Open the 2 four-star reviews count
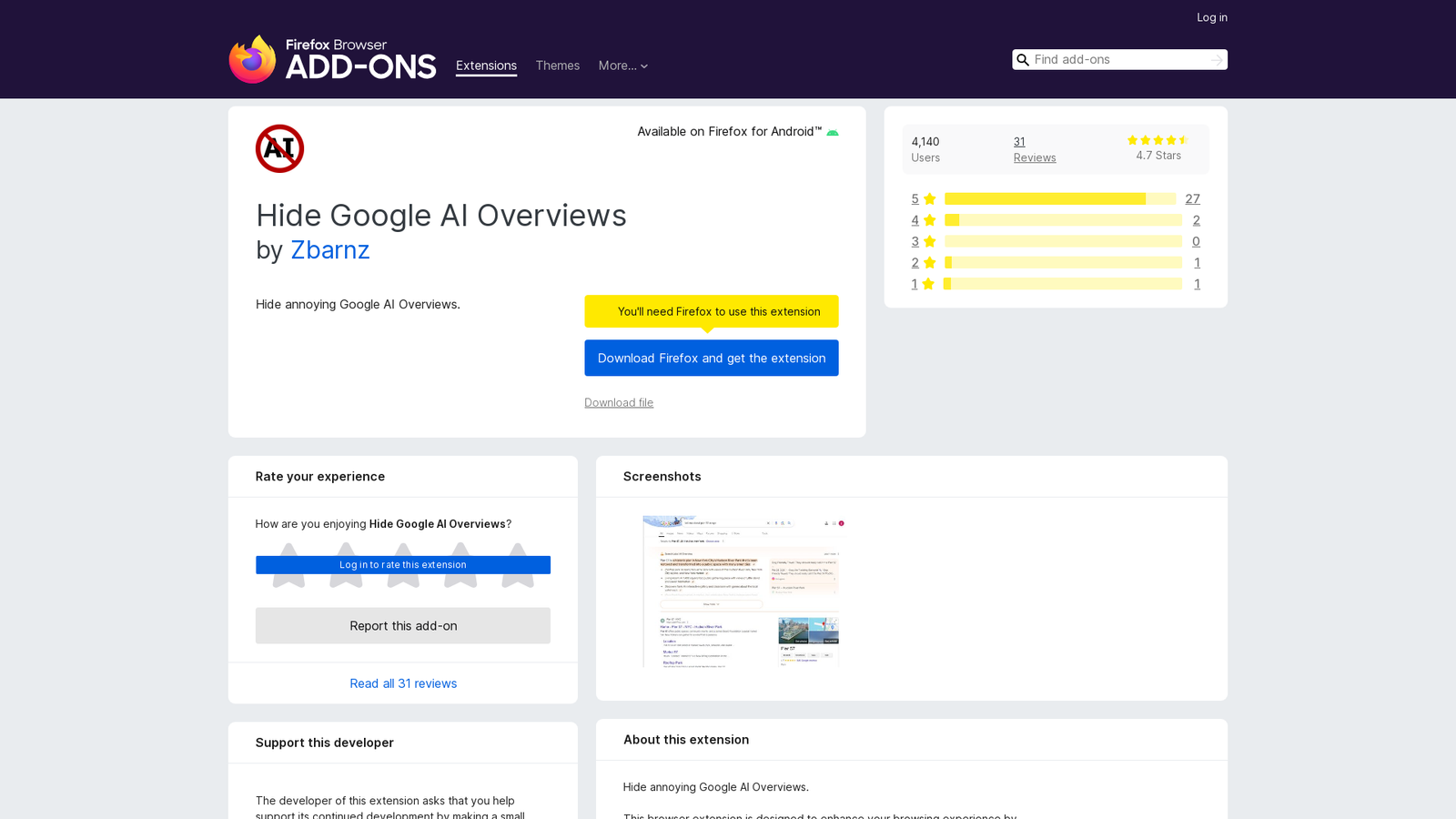 pyautogui.click(x=1196, y=220)
